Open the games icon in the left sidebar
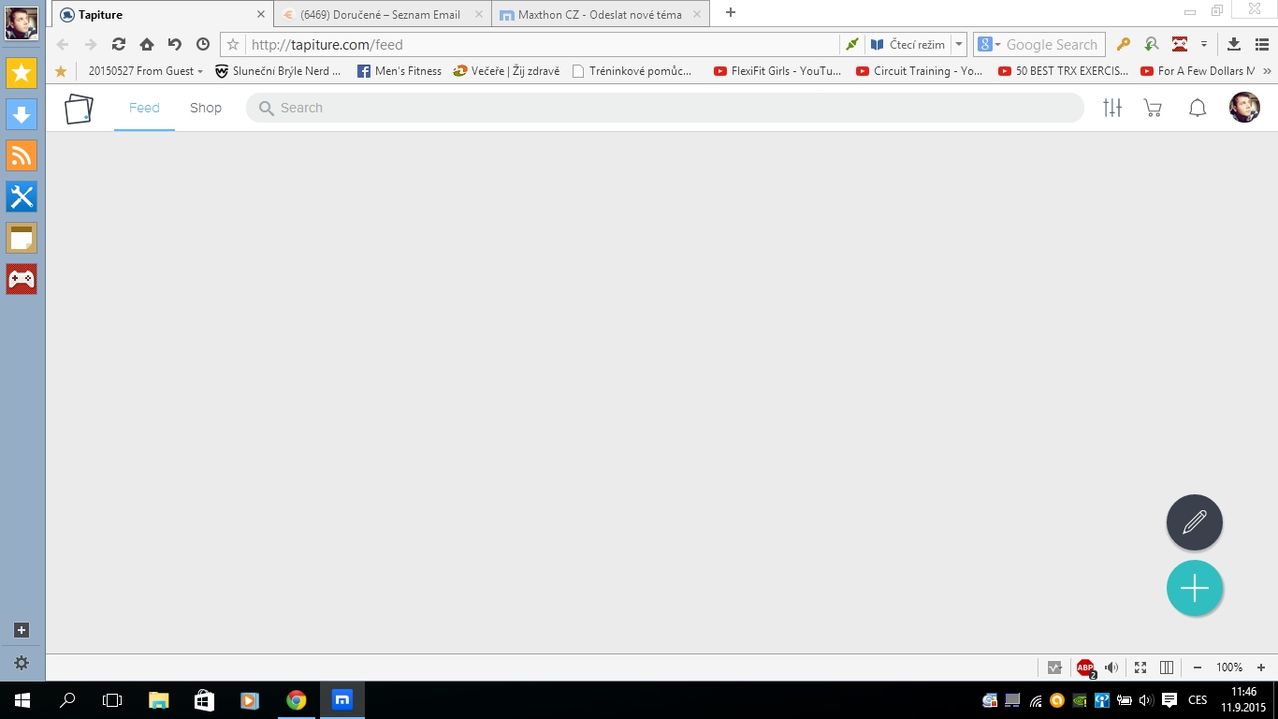 [21, 279]
